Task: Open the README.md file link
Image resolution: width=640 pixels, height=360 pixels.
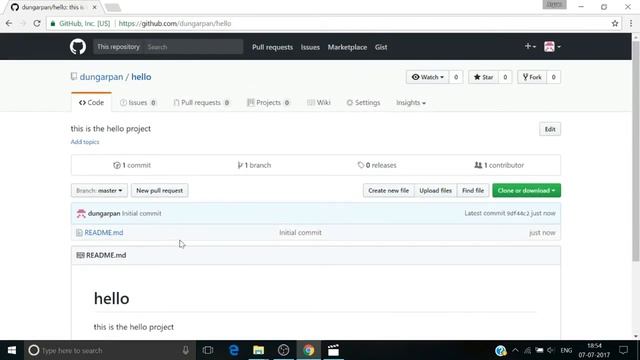Action: point(104,233)
